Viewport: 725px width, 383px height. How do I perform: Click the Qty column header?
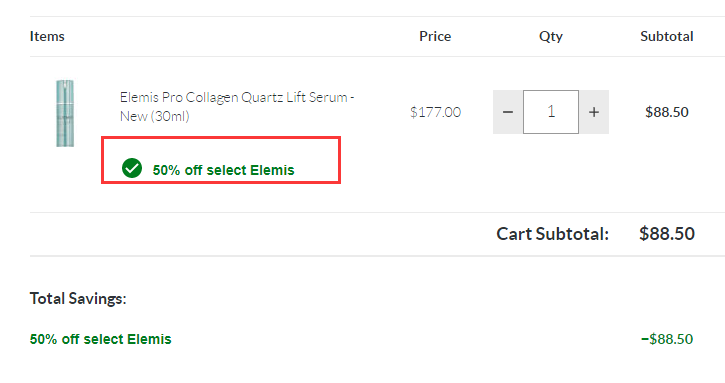551,37
